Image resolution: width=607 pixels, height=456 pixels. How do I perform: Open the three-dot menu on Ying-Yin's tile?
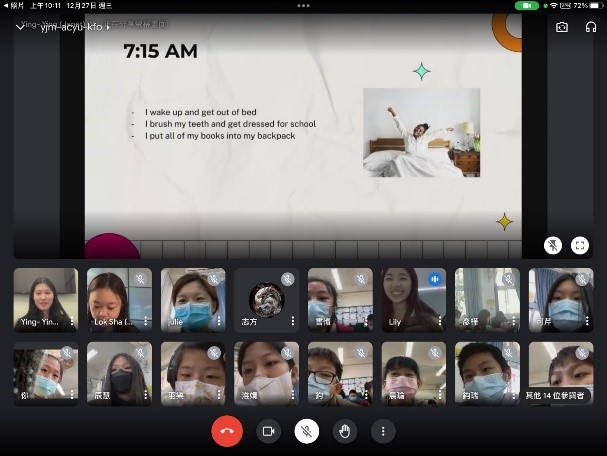click(72, 321)
